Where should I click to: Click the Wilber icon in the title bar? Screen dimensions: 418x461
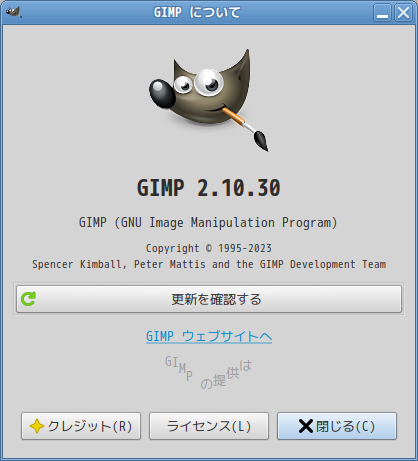click(14, 12)
